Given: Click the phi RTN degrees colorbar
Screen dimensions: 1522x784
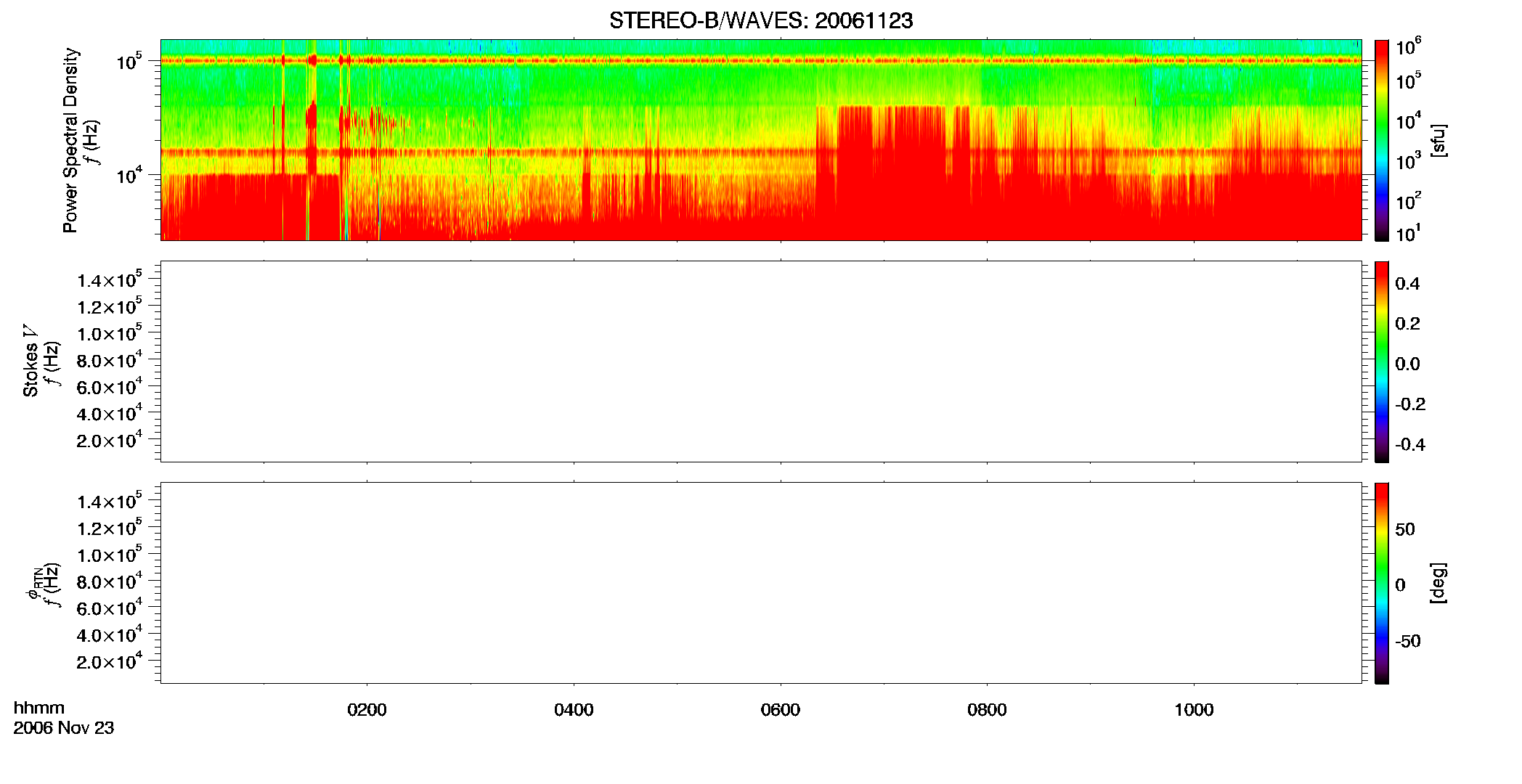Looking at the screenshot, I should point(1382,583).
